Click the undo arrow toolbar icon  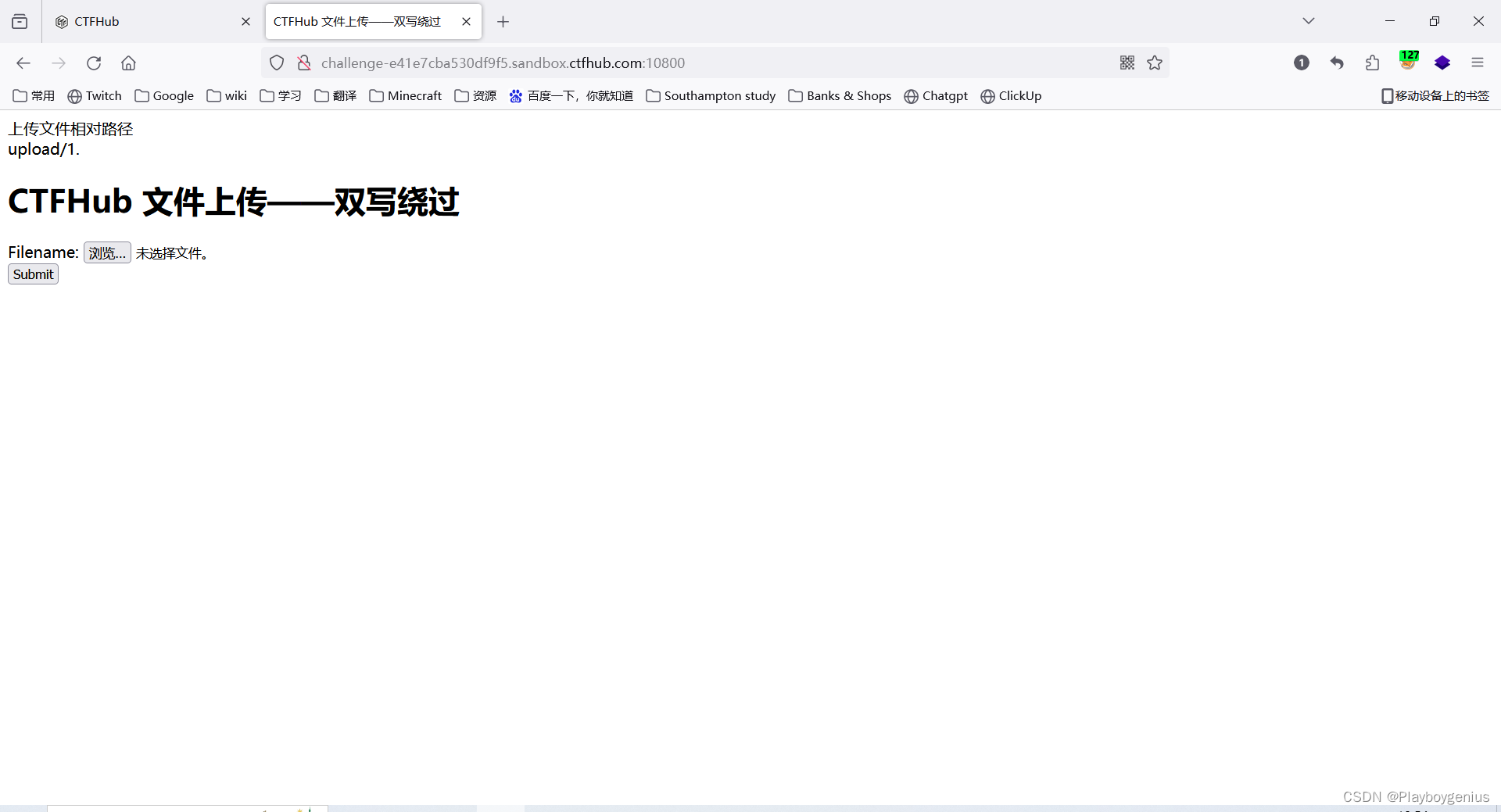pos(1337,63)
